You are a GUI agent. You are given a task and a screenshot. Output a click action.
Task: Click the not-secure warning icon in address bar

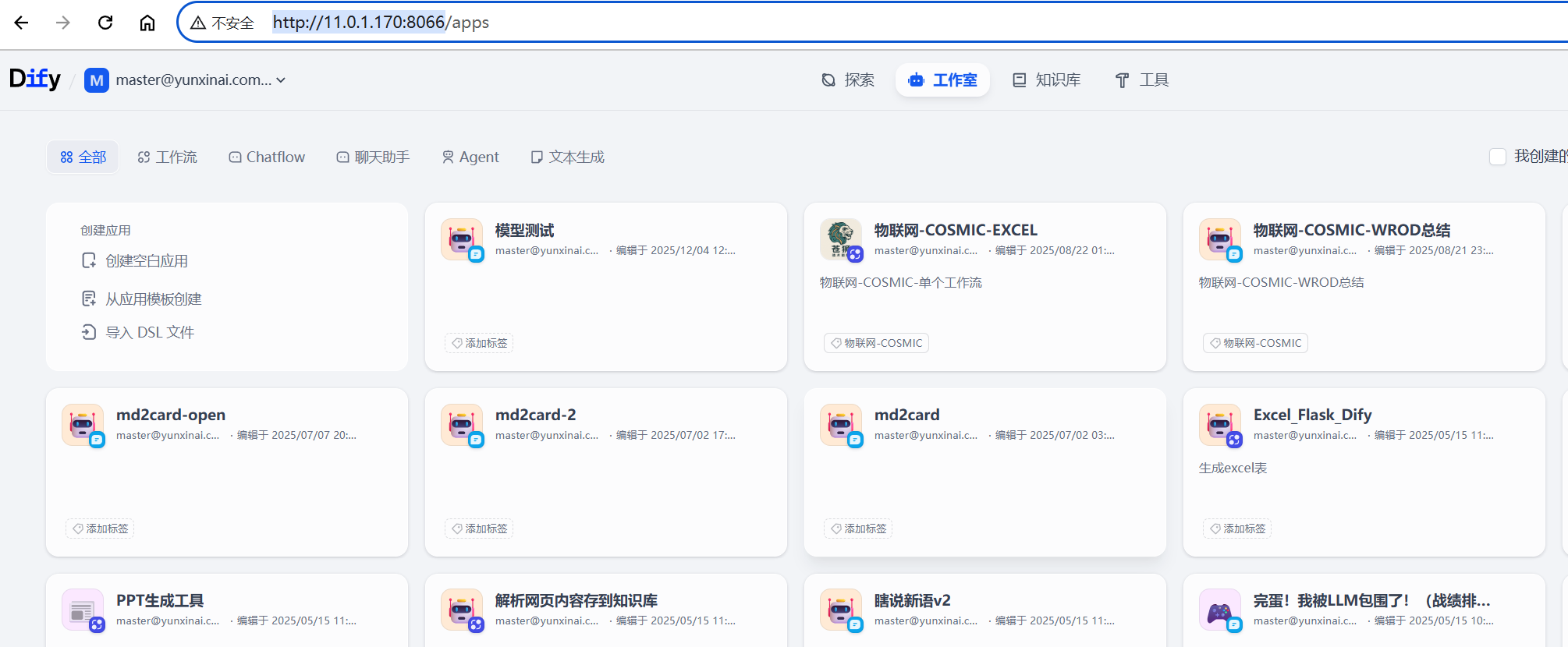198,23
